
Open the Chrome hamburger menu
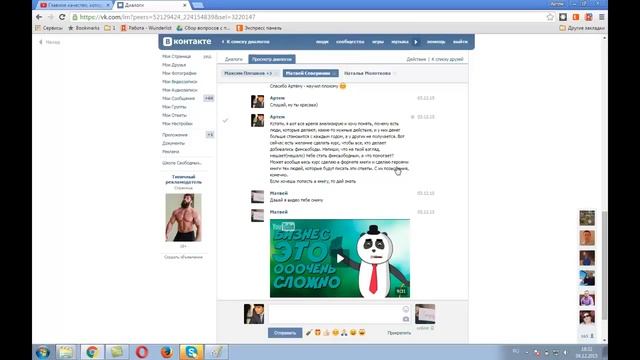[x=601, y=17]
